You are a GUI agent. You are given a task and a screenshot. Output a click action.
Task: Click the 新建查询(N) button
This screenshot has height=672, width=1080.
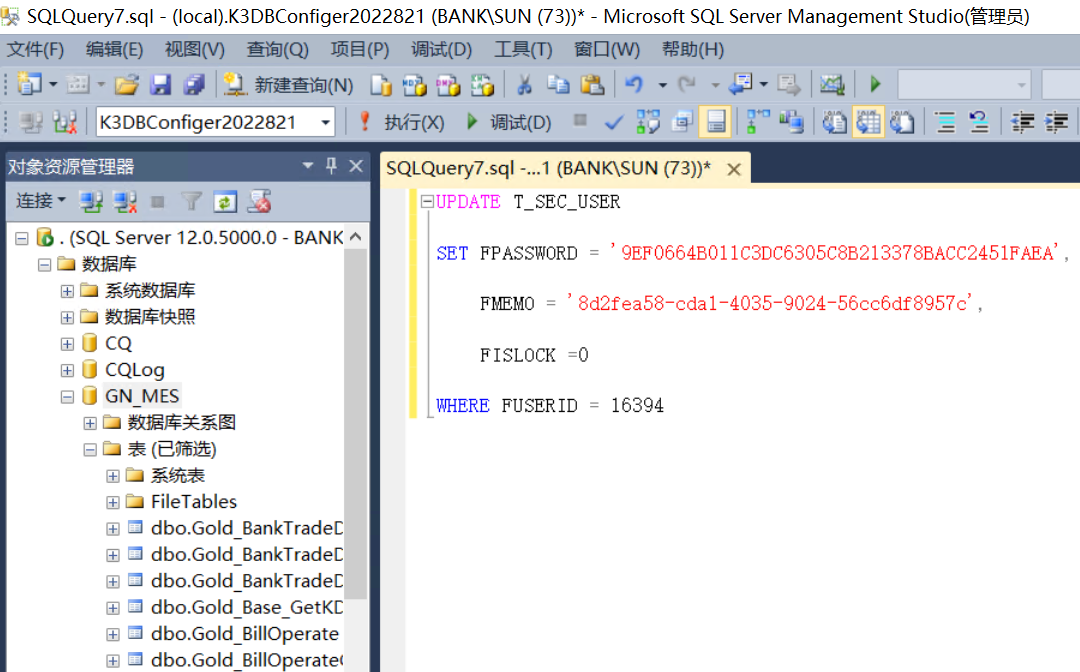pos(289,85)
